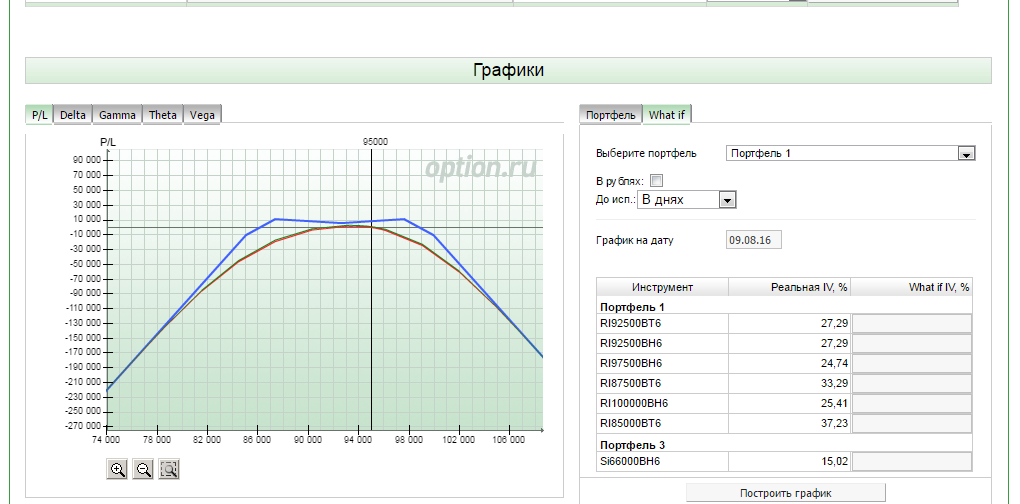1020x504 pixels.
Task: Select the Si66000BH6 instrument row
Action: click(x=785, y=462)
